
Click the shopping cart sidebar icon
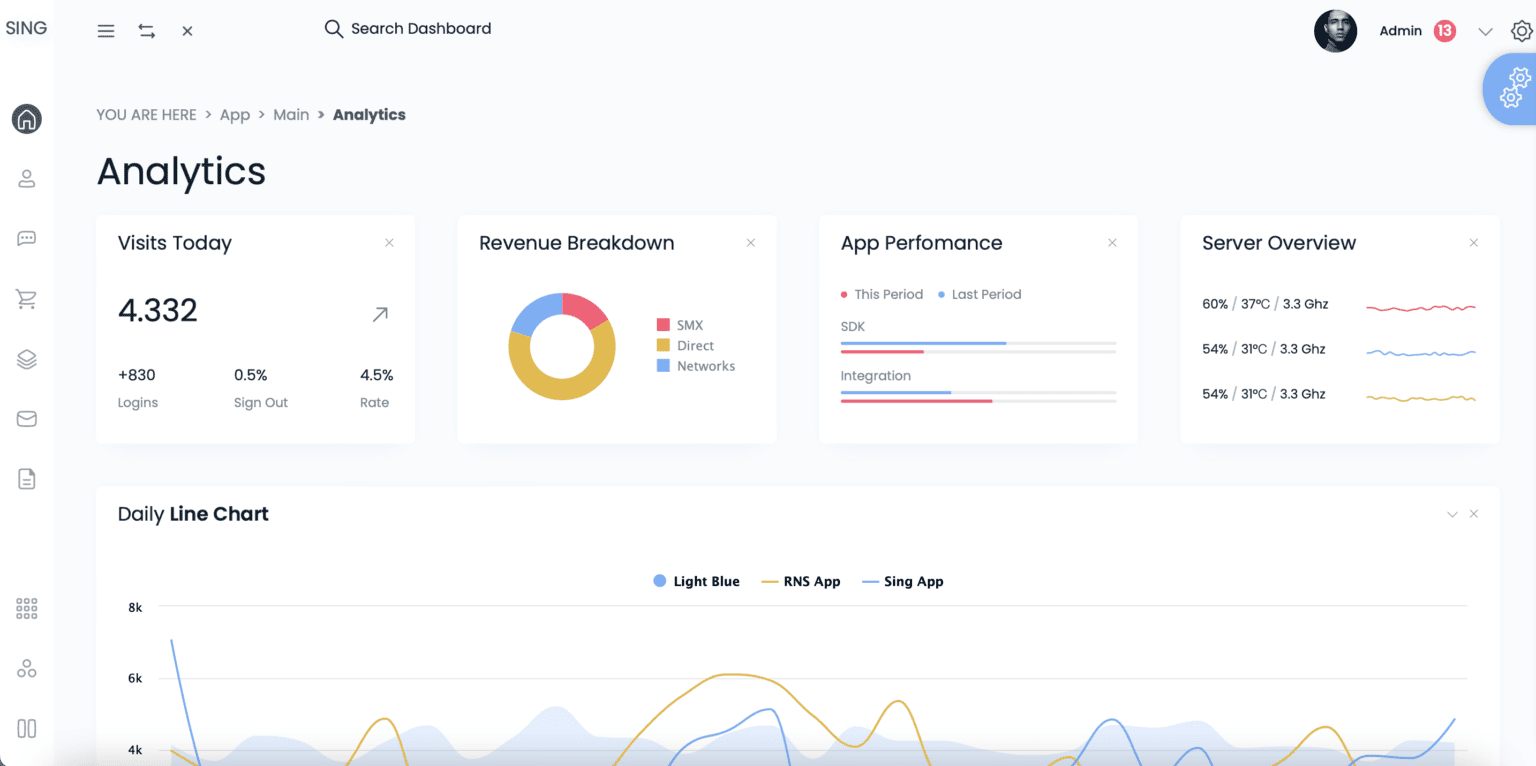[26, 298]
